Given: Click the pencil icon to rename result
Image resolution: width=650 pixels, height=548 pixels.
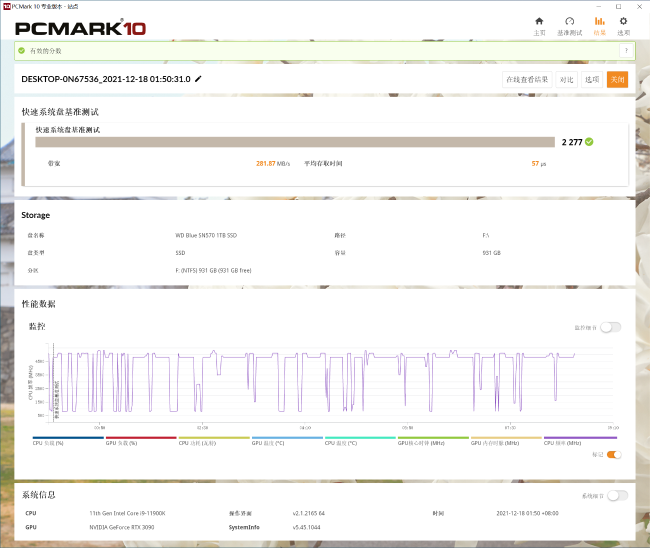Looking at the screenshot, I should [198, 79].
